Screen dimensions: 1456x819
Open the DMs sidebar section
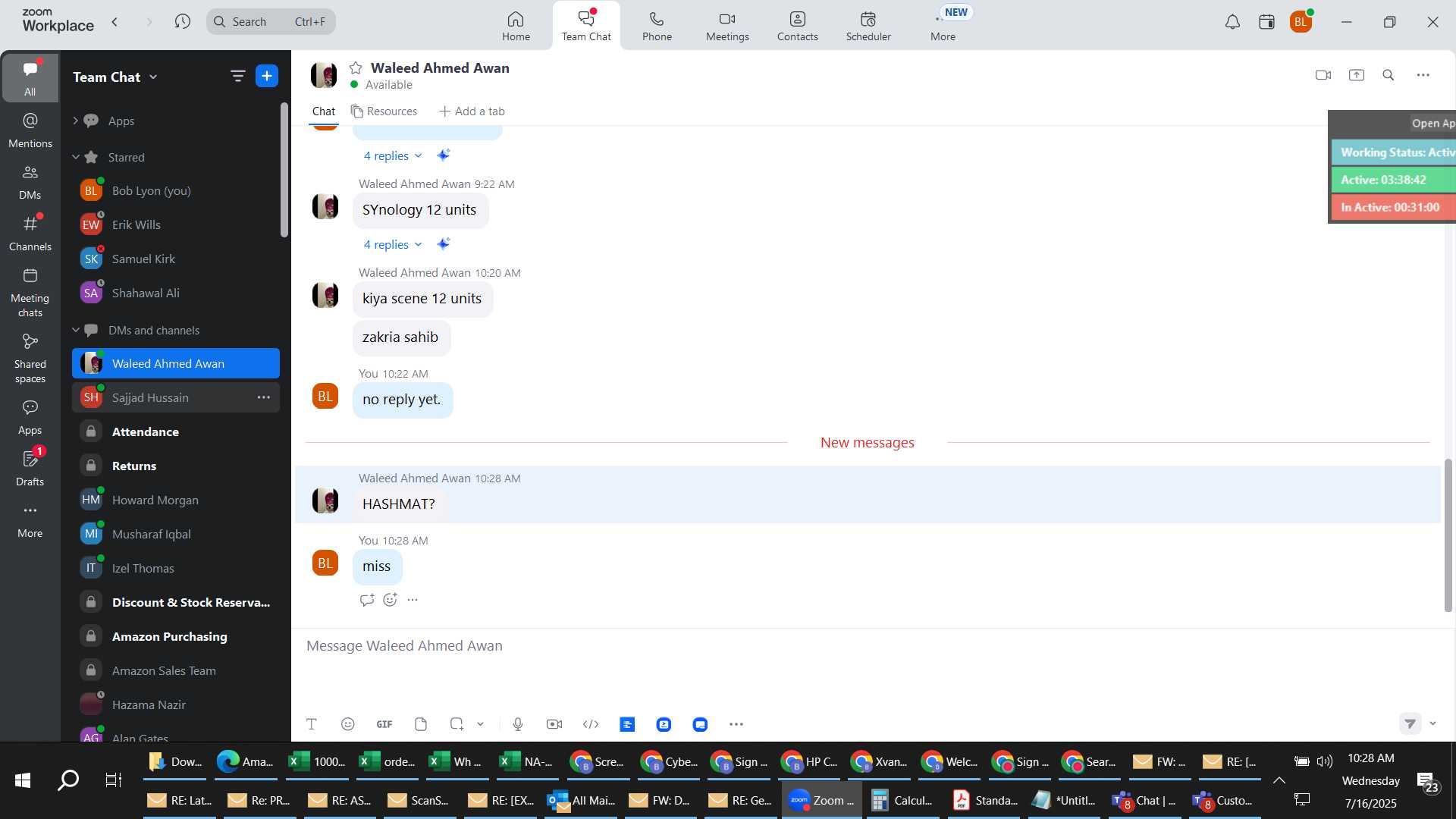[30, 182]
